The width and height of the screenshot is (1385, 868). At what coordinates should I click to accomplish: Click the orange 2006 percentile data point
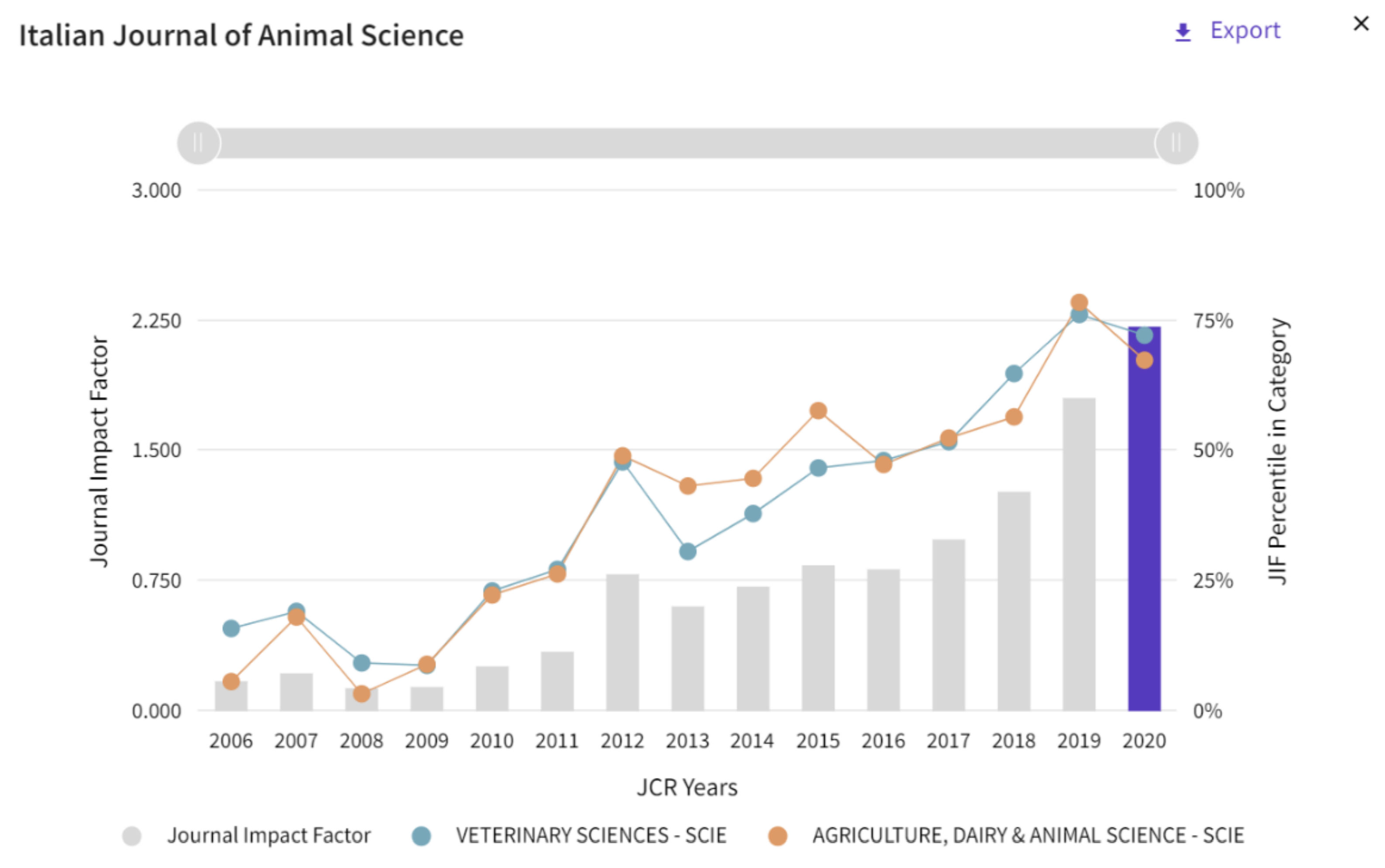(x=231, y=682)
